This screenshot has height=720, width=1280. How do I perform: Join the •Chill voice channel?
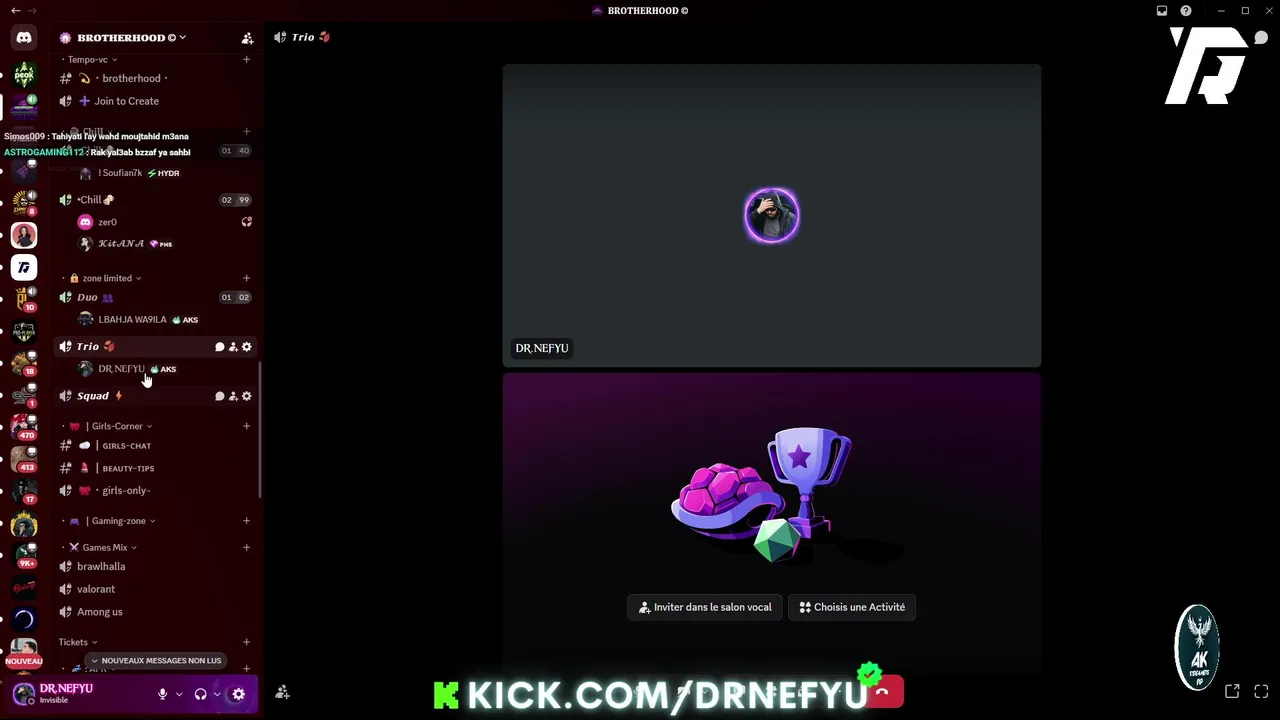pyautogui.click(x=155, y=200)
